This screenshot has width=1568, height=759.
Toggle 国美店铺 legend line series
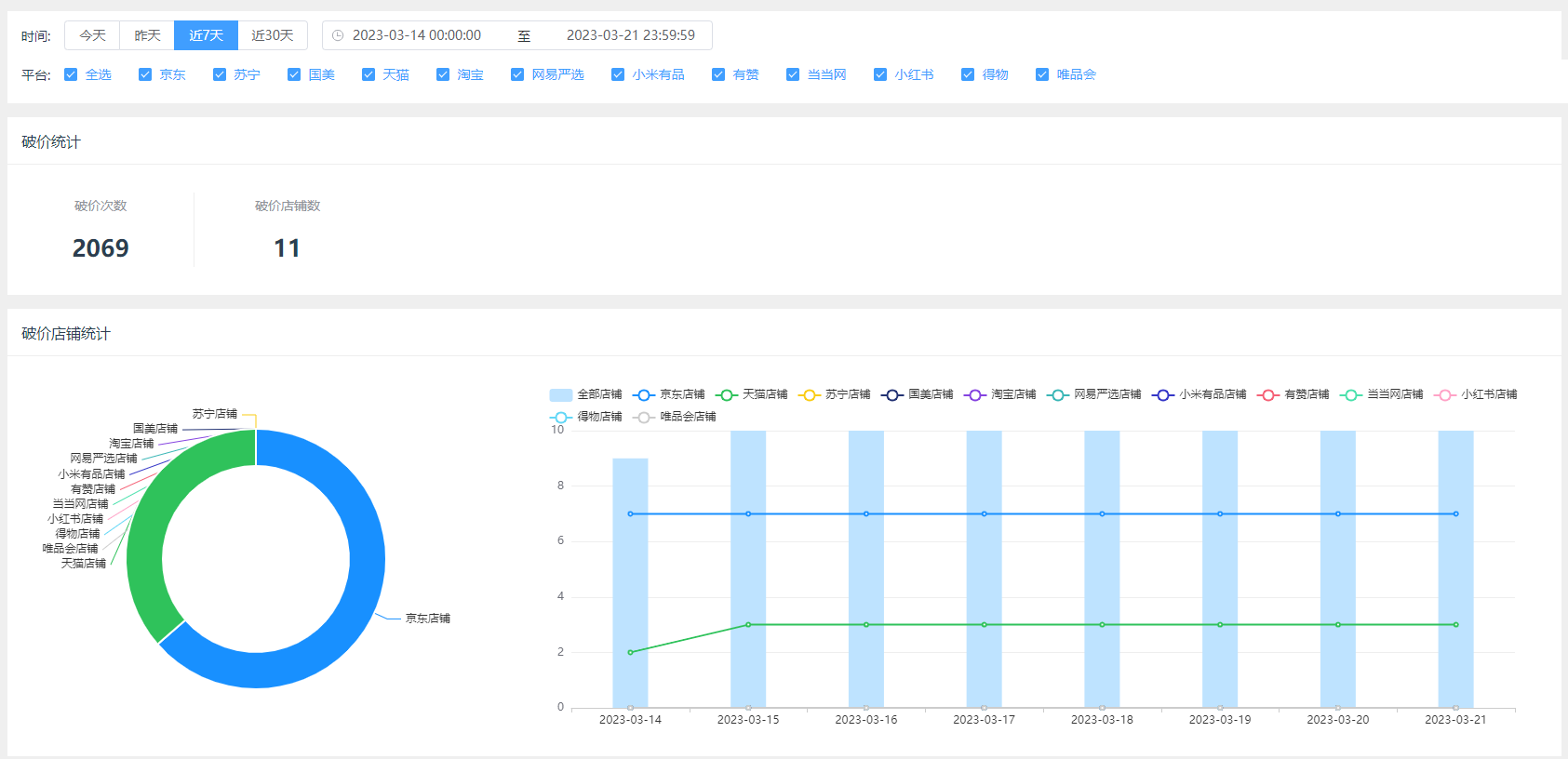tap(917, 394)
